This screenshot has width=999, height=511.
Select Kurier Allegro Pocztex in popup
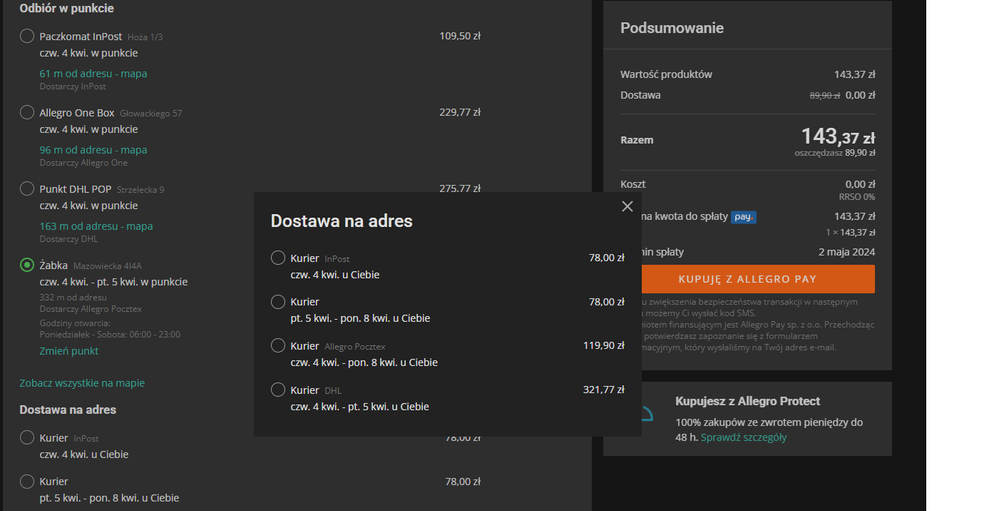278,345
